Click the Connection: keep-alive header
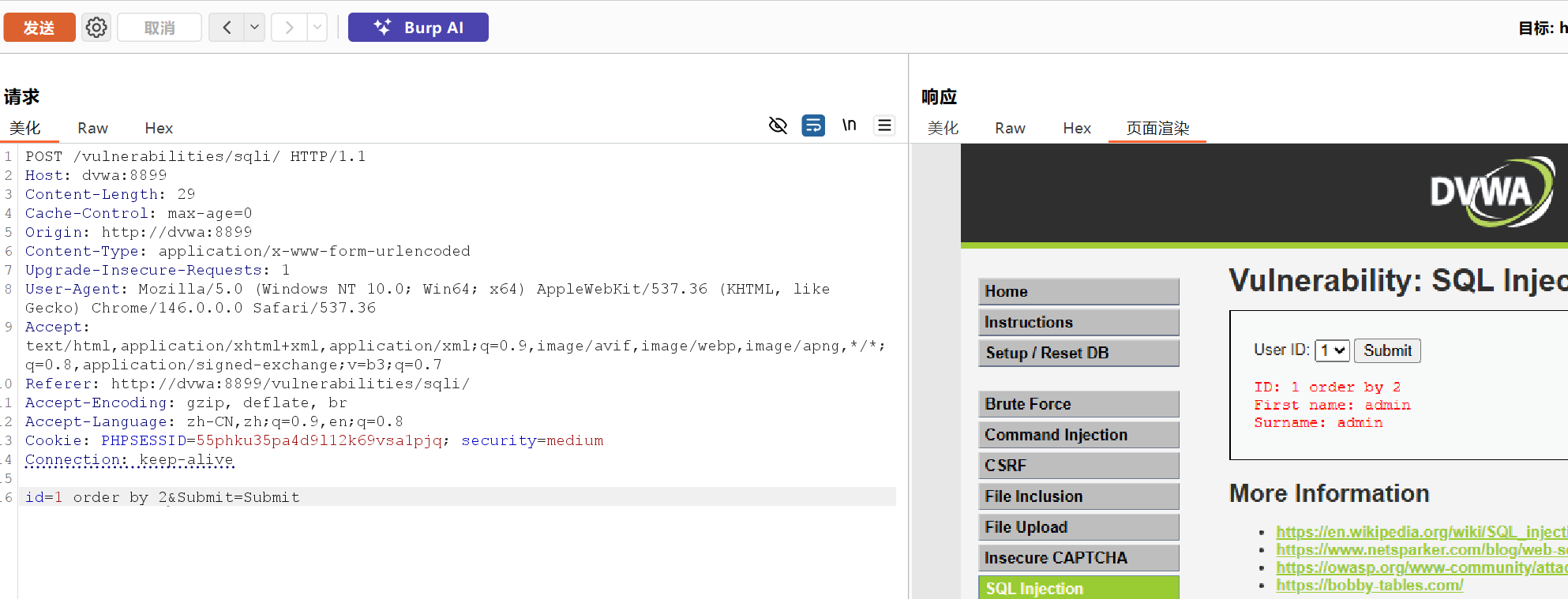Viewport: 1568px width, 599px height. click(129, 459)
